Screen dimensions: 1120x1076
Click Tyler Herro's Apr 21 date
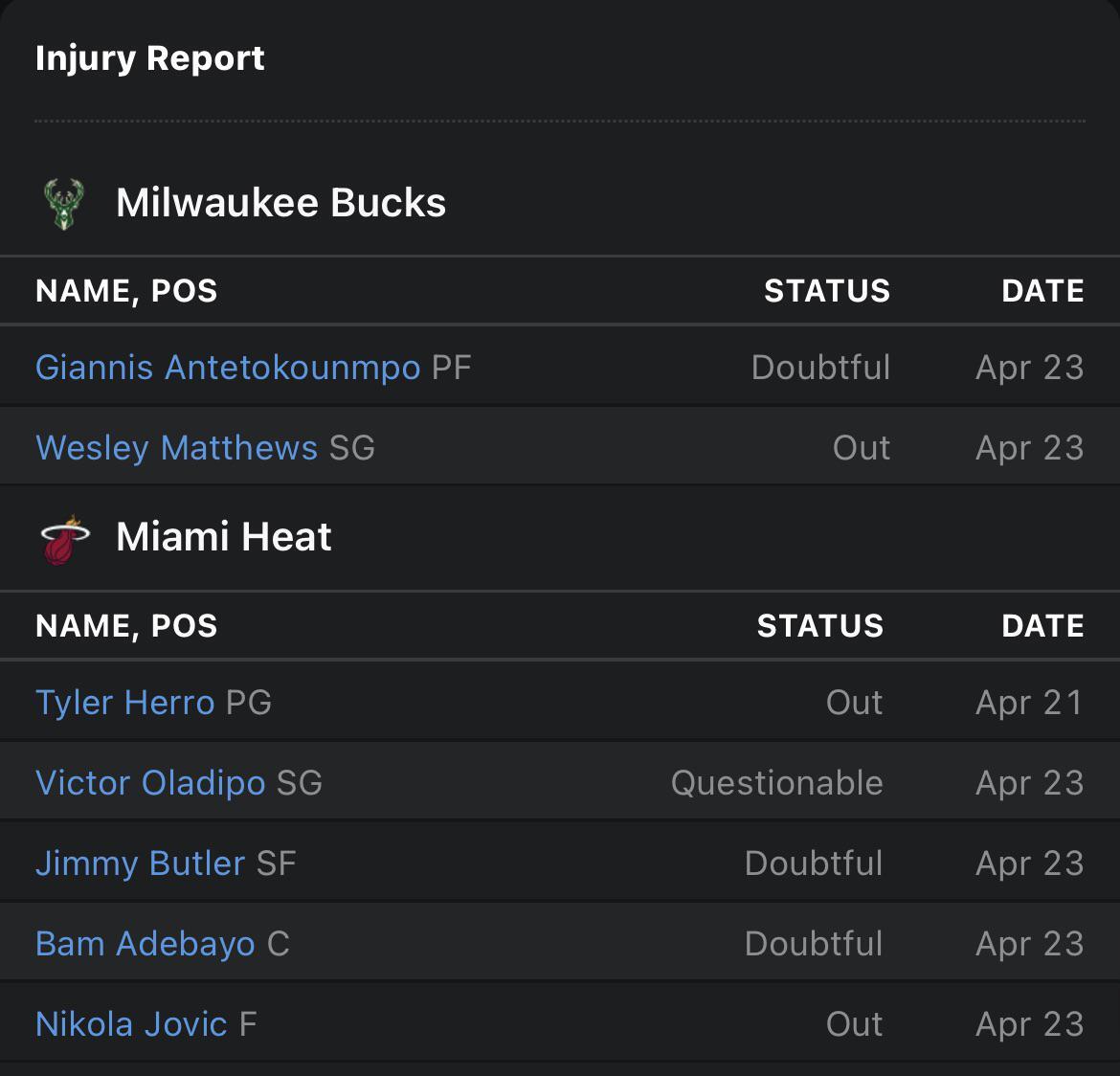coord(1029,703)
